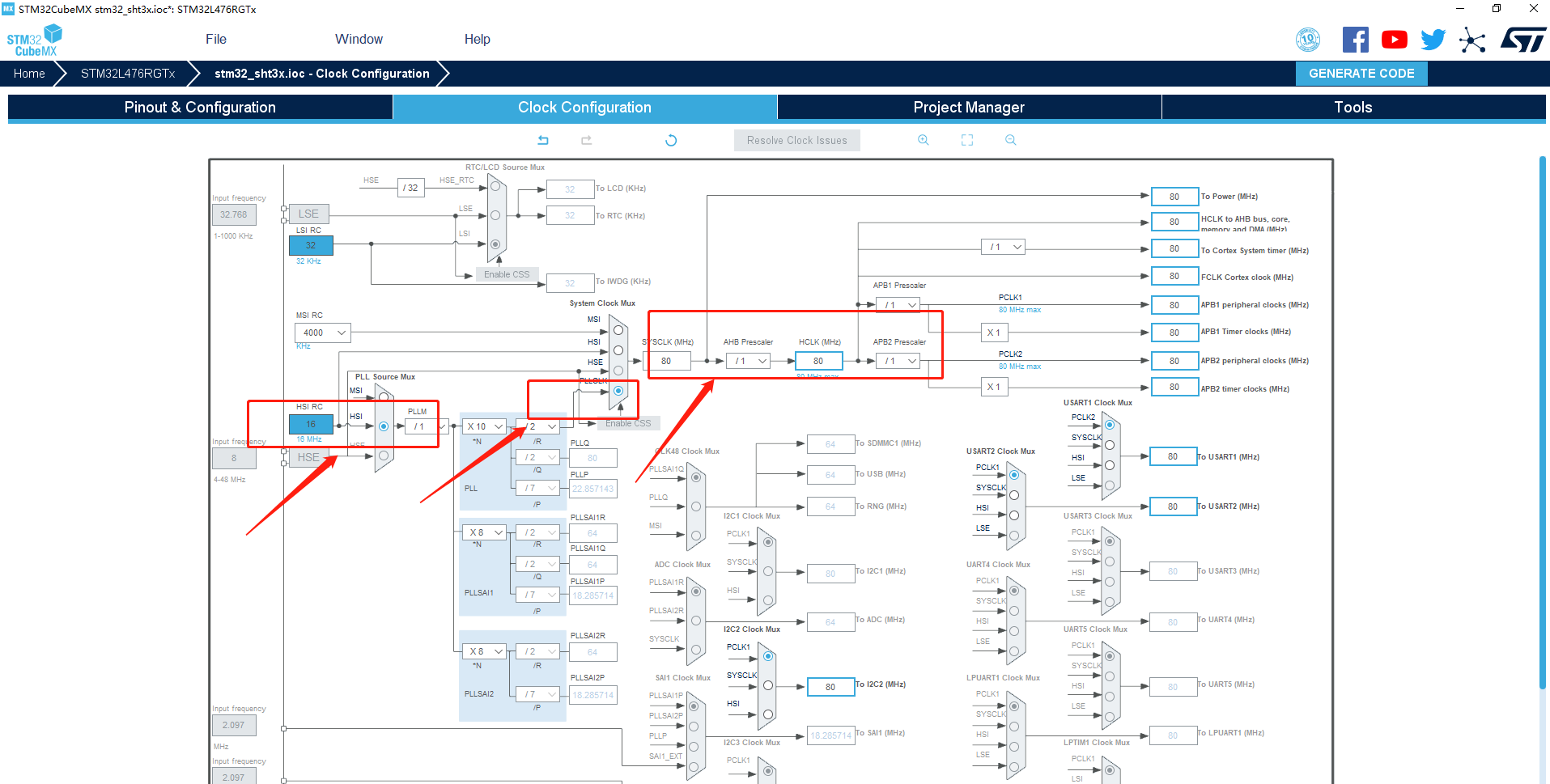Click the refresh clock tree icon

click(x=671, y=140)
